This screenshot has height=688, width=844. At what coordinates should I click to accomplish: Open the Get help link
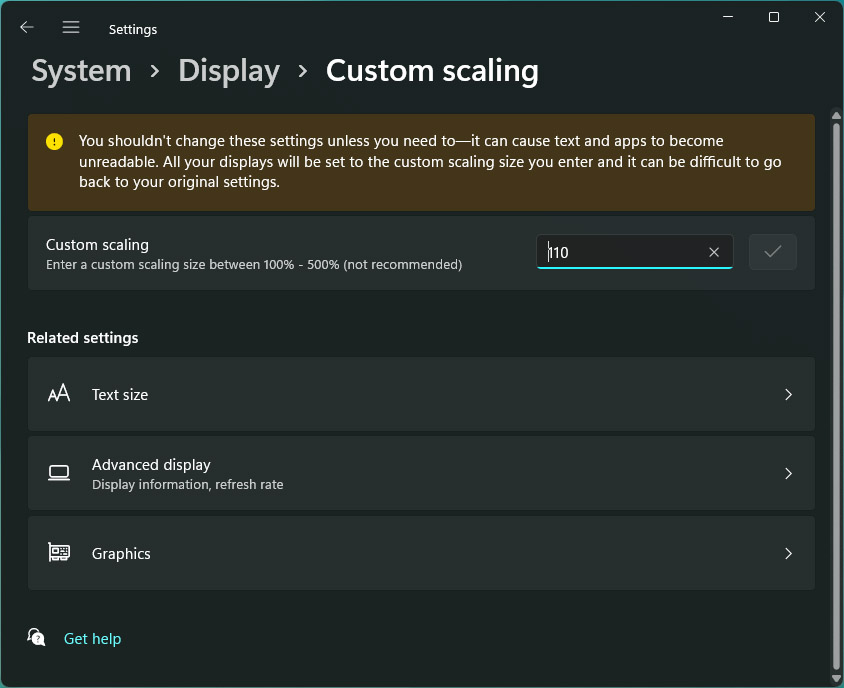(92, 639)
